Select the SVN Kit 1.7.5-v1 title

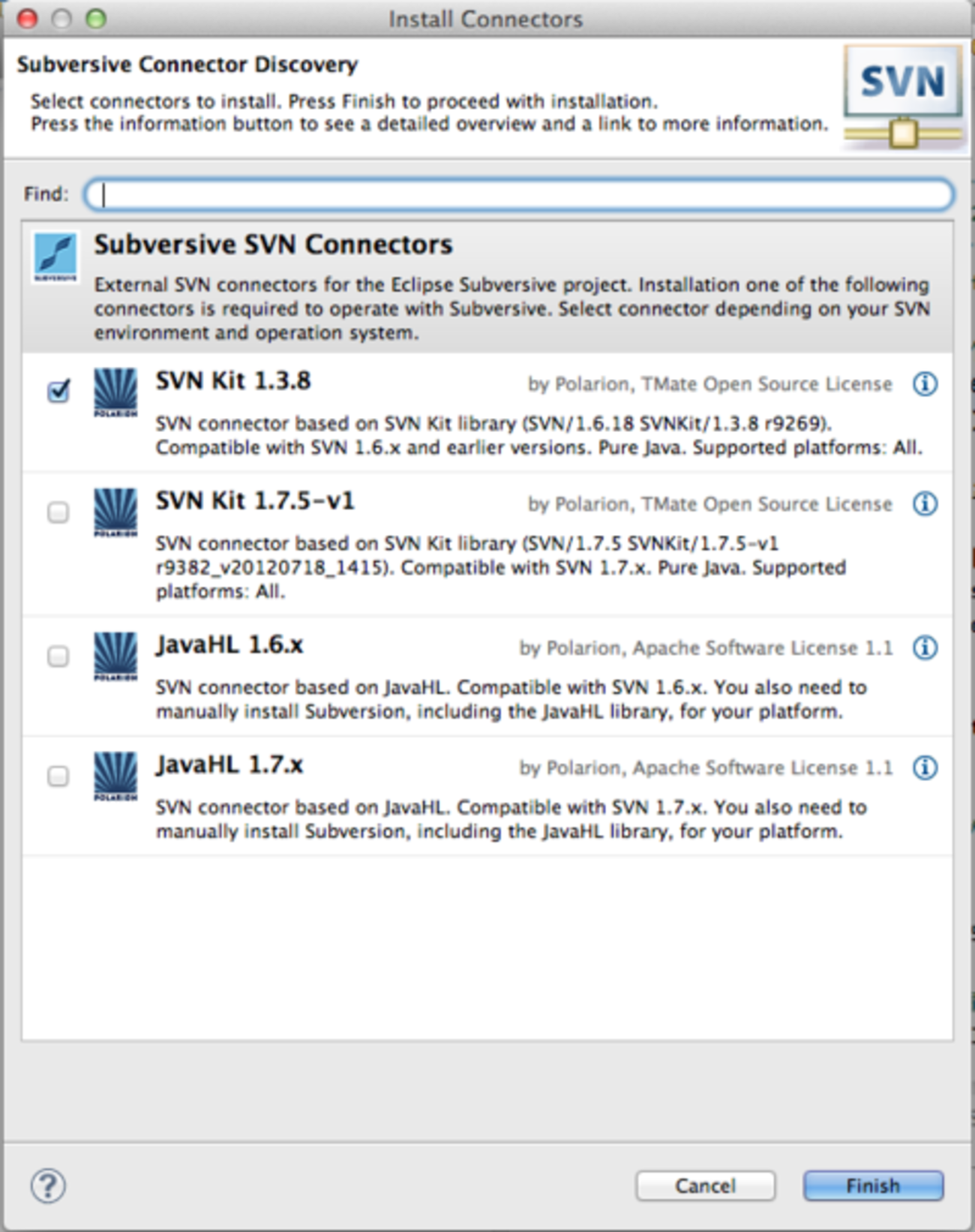pos(255,500)
